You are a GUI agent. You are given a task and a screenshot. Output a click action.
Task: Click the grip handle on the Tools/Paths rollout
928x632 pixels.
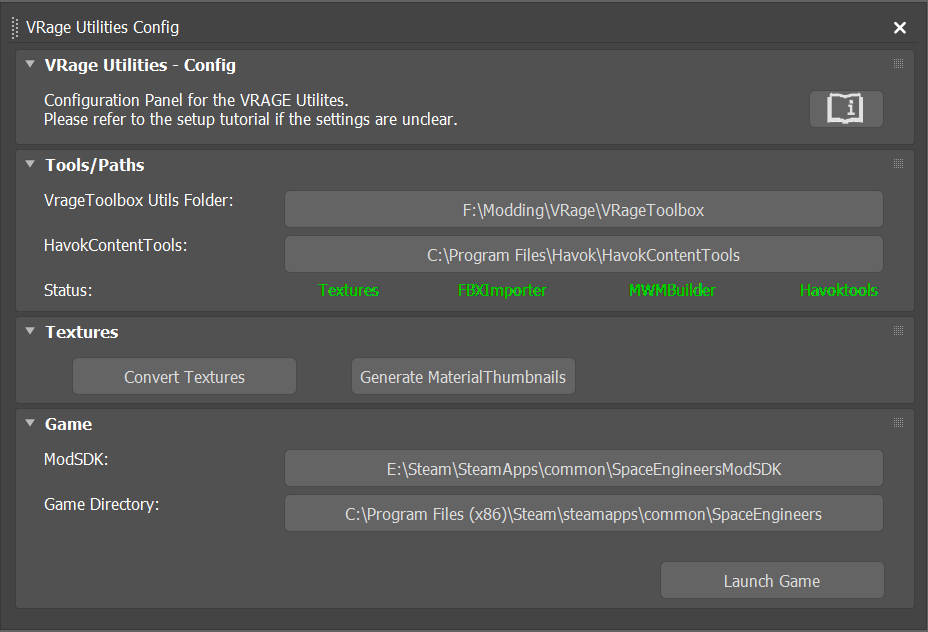coord(898,164)
